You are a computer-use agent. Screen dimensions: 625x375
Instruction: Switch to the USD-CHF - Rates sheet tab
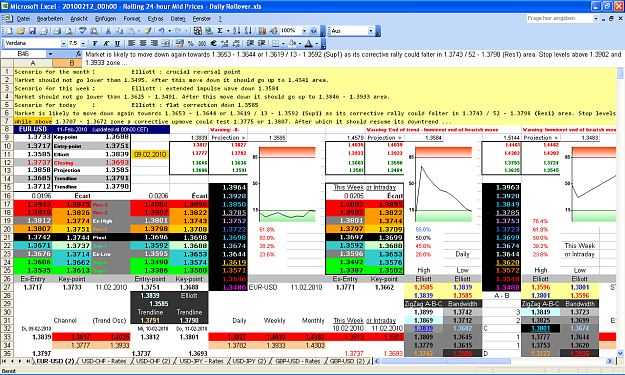pyautogui.click(x=103, y=361)
